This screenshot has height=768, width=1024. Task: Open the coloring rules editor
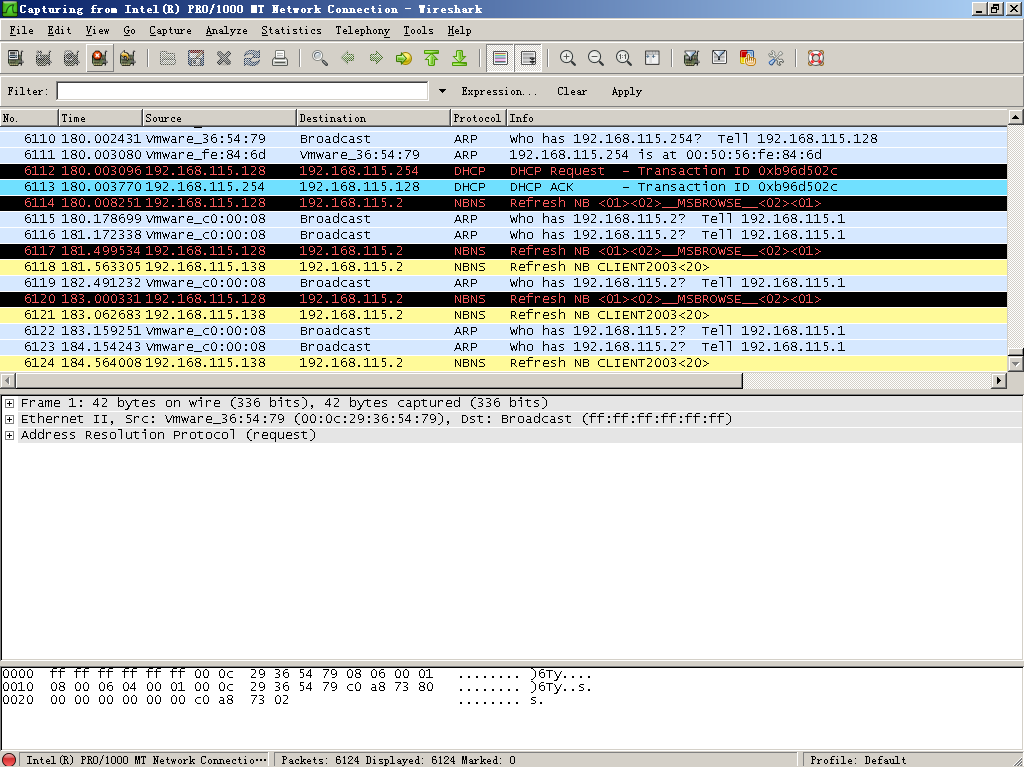pos(748,58)
